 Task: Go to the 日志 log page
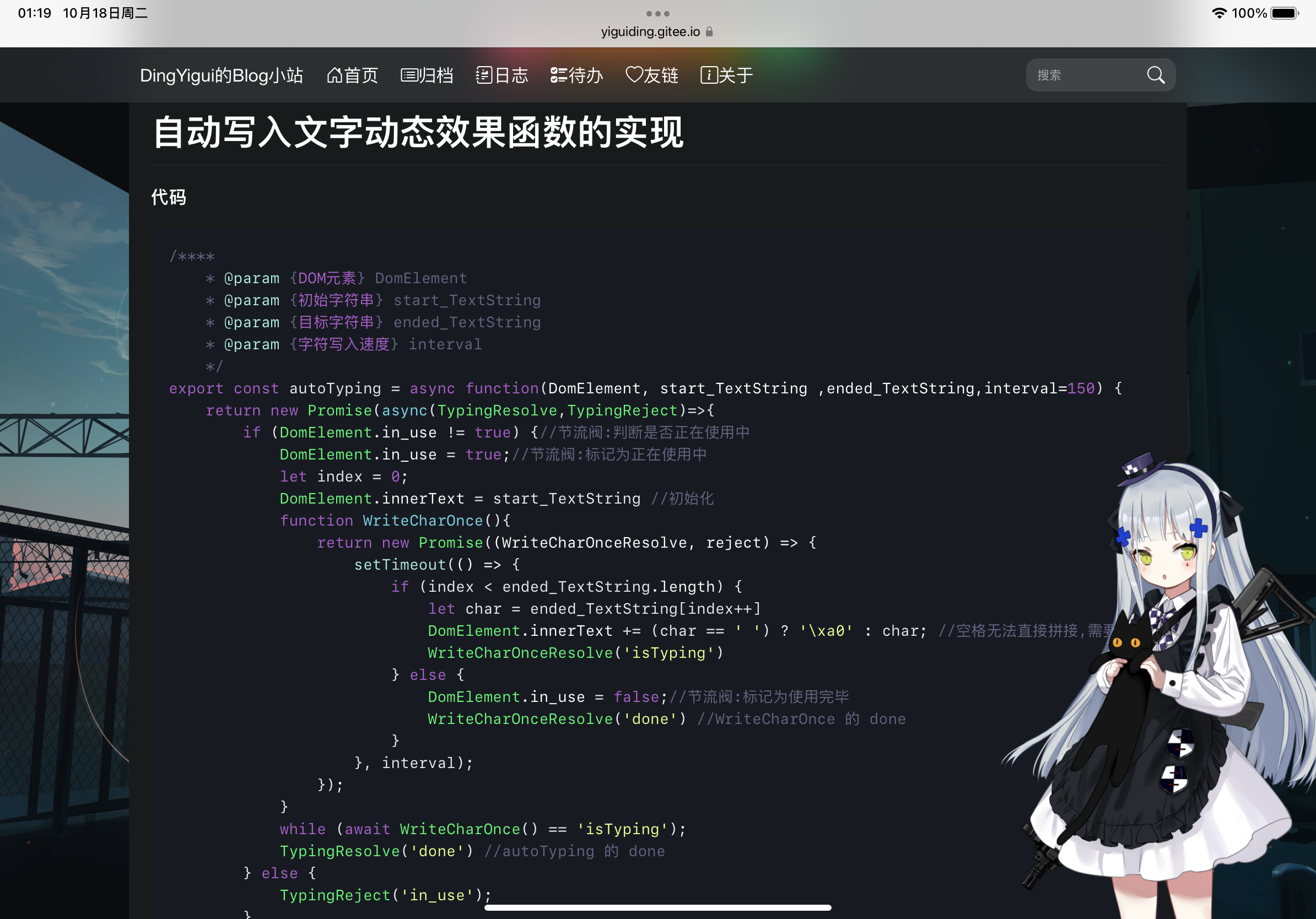[x=501, y=75]
